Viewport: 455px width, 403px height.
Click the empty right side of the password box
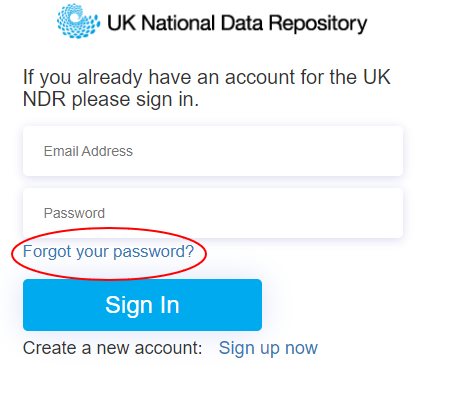click(x=300, y=213)
